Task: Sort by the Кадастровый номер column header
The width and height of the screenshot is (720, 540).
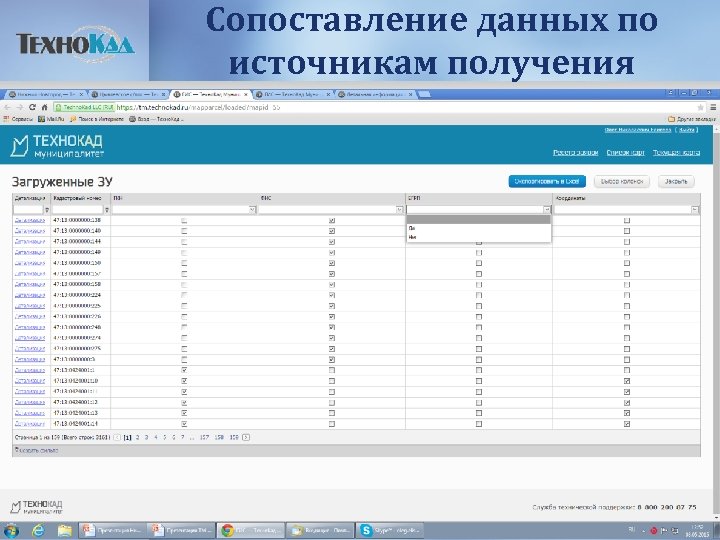Action: tap(78, 198)
